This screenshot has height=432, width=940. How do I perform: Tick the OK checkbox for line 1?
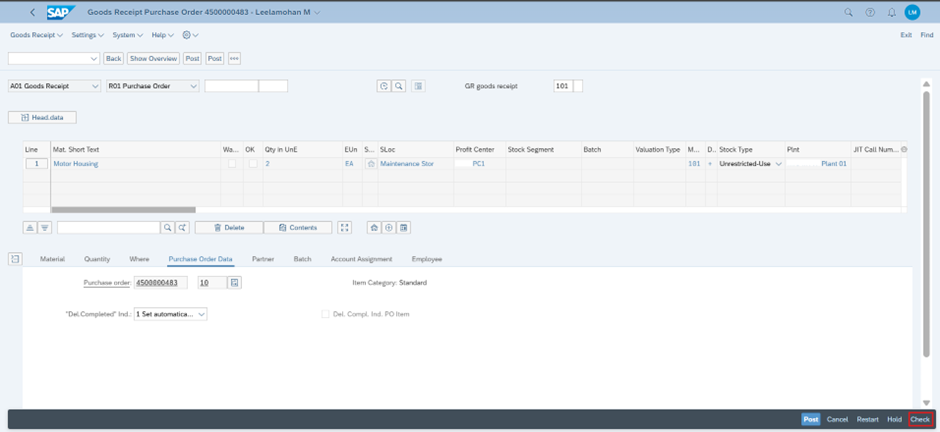253,164
